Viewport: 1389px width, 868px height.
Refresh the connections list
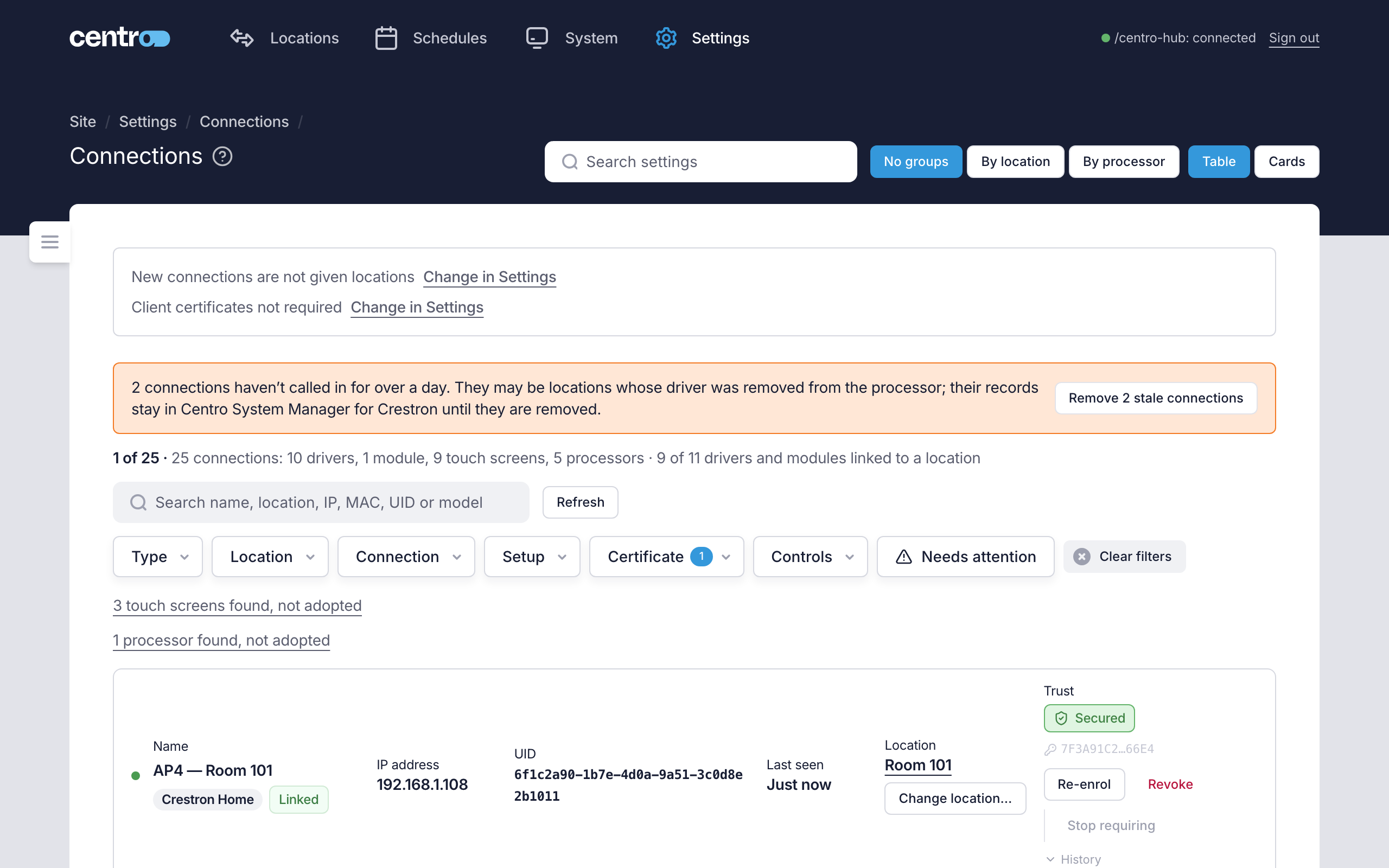click(580, 502)
